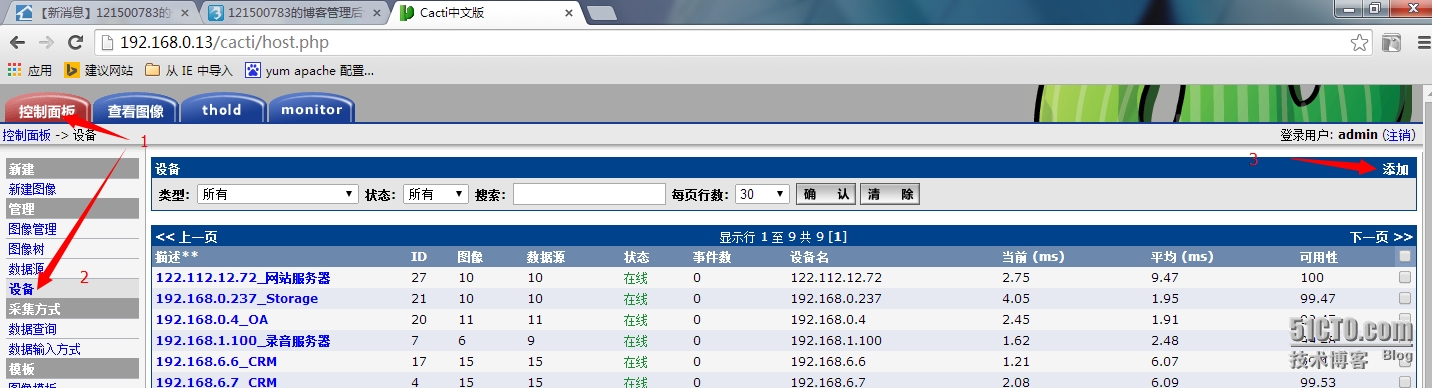
Task: Open the monitor tab
Action: [311, 110]
